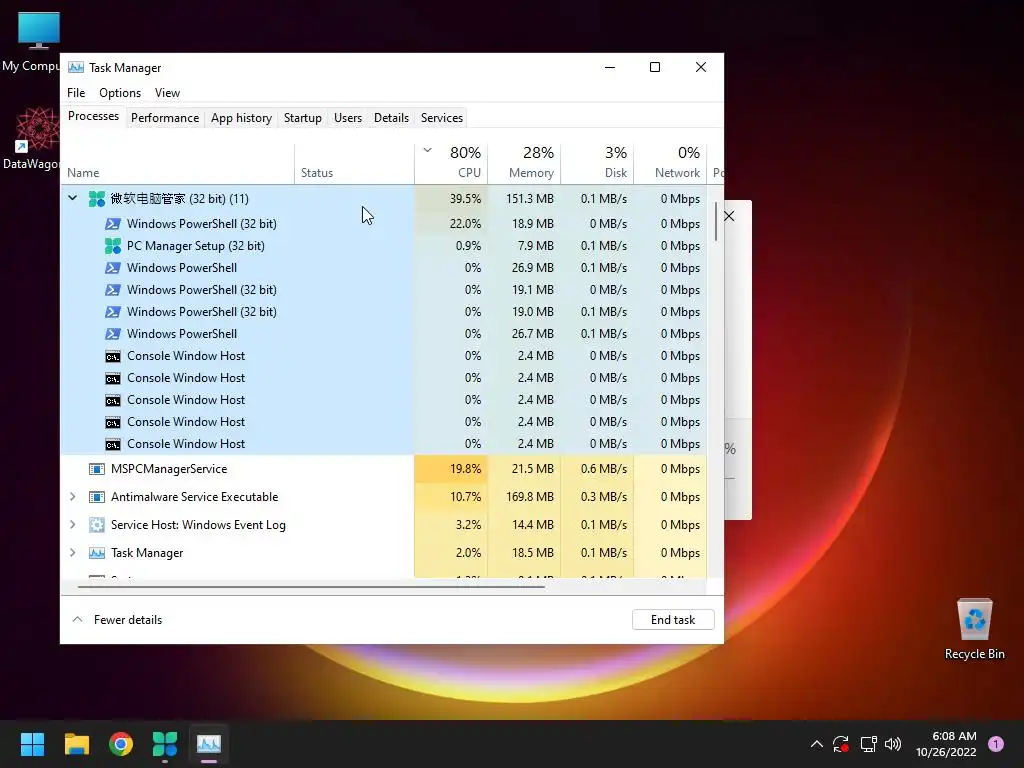Open the volume tray icon
The image size is (1024, 768).
click(893, 744)
